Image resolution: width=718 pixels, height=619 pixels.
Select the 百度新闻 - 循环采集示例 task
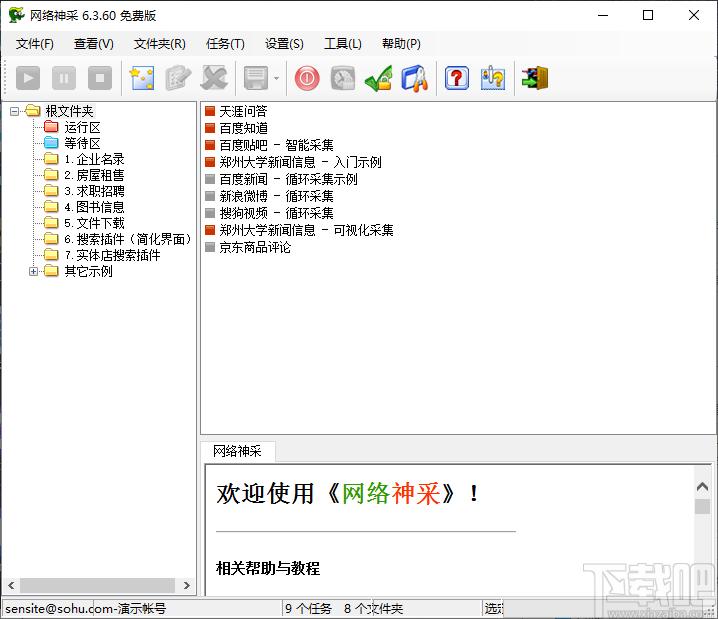(x=288, y=179)
